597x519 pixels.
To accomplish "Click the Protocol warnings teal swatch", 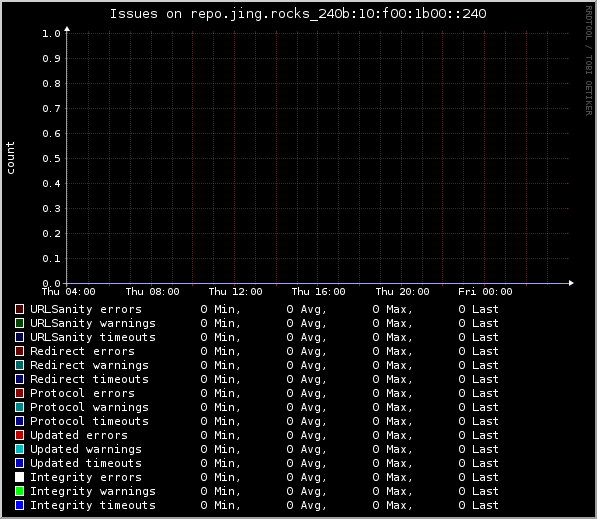I will 19,407.
